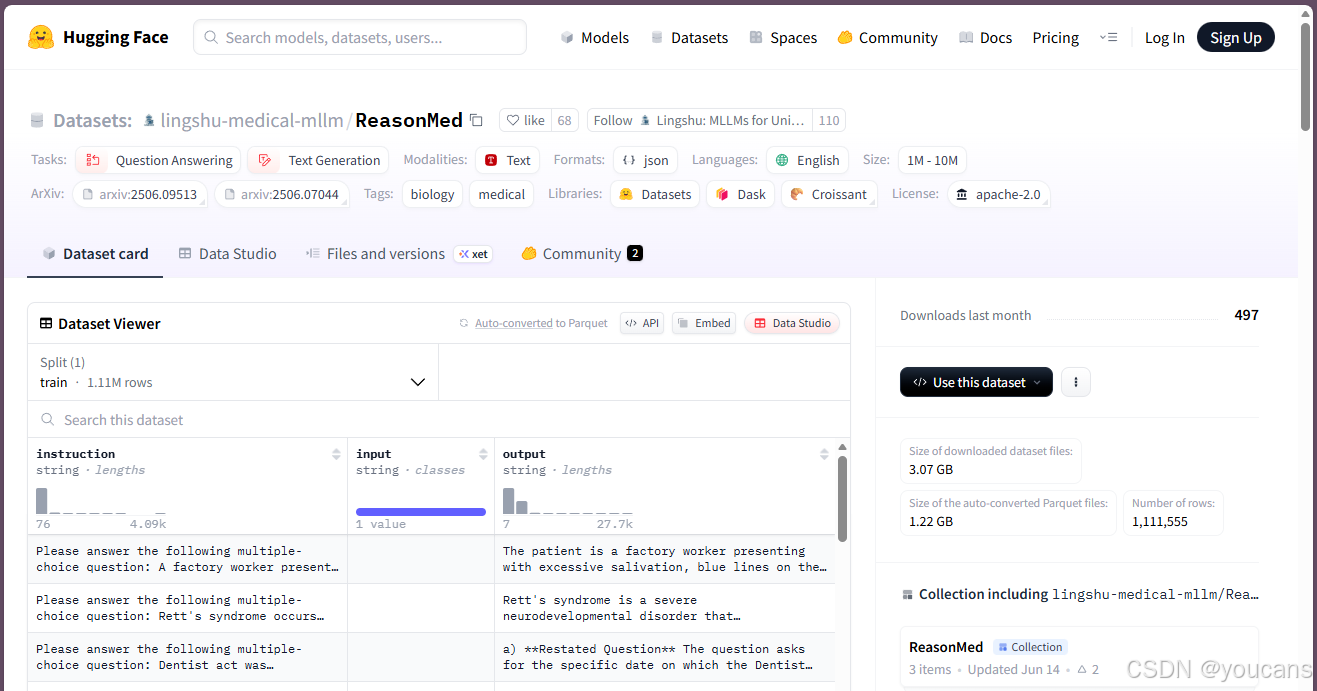This screenshot has width=1317, height=691.
Task: Open the factory worker instruction row
Action: pos(187,559)
